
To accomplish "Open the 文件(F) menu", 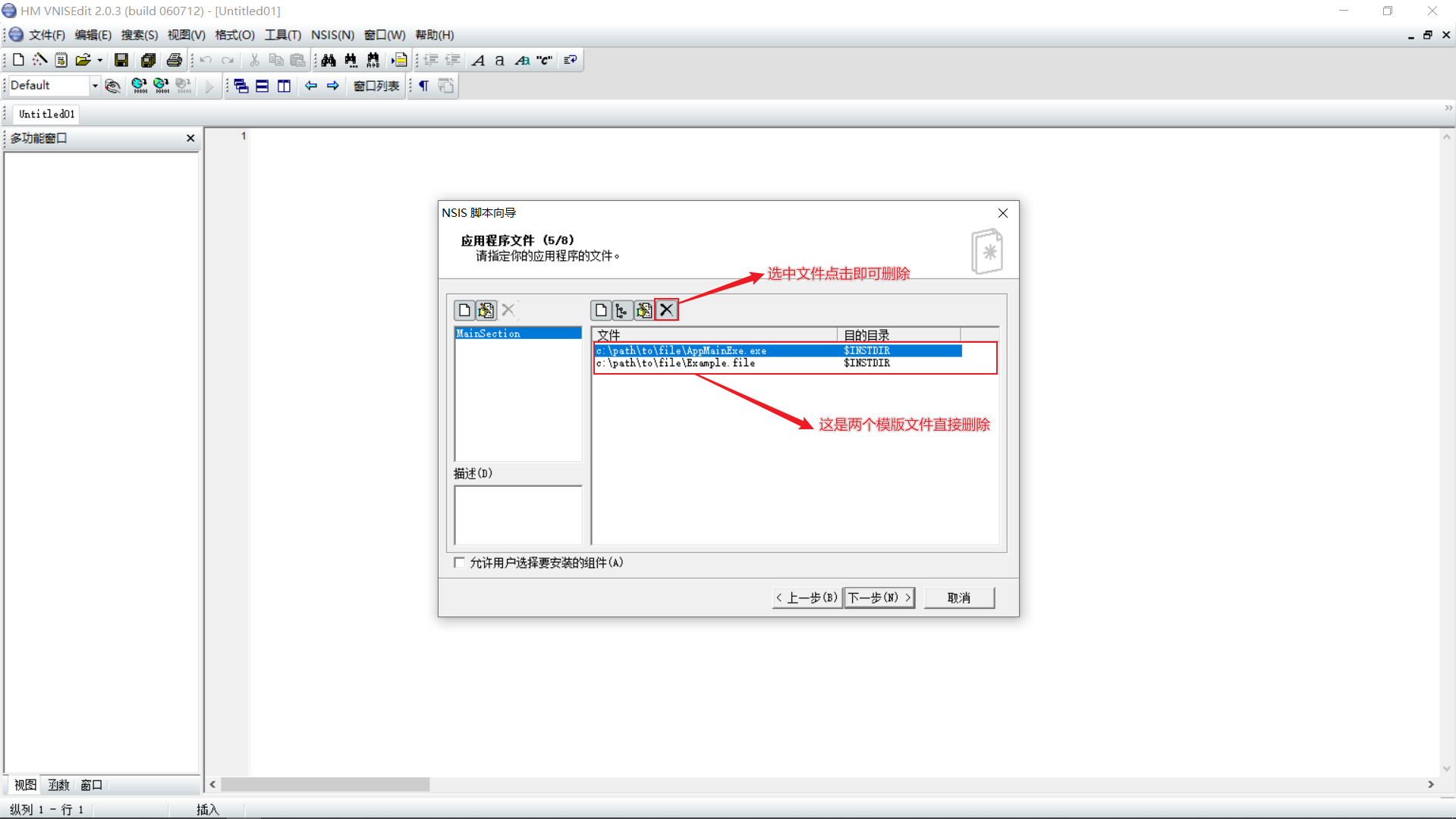I will [47, 35].
